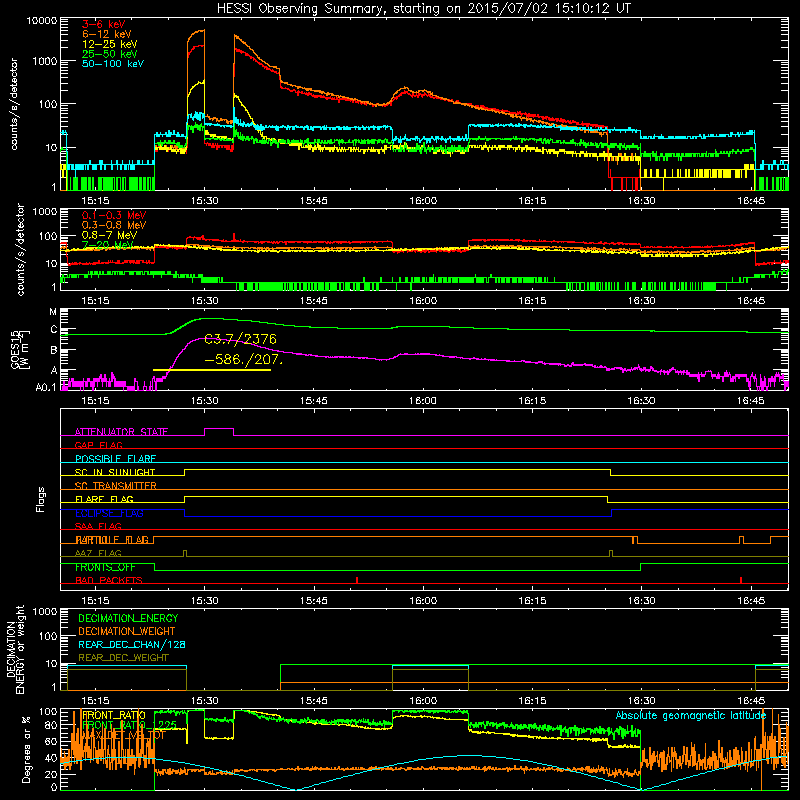Viewport: 800px width, 800px height.
Task: Select the 12-25 keV legend label
Action: (x=109, y=44)
